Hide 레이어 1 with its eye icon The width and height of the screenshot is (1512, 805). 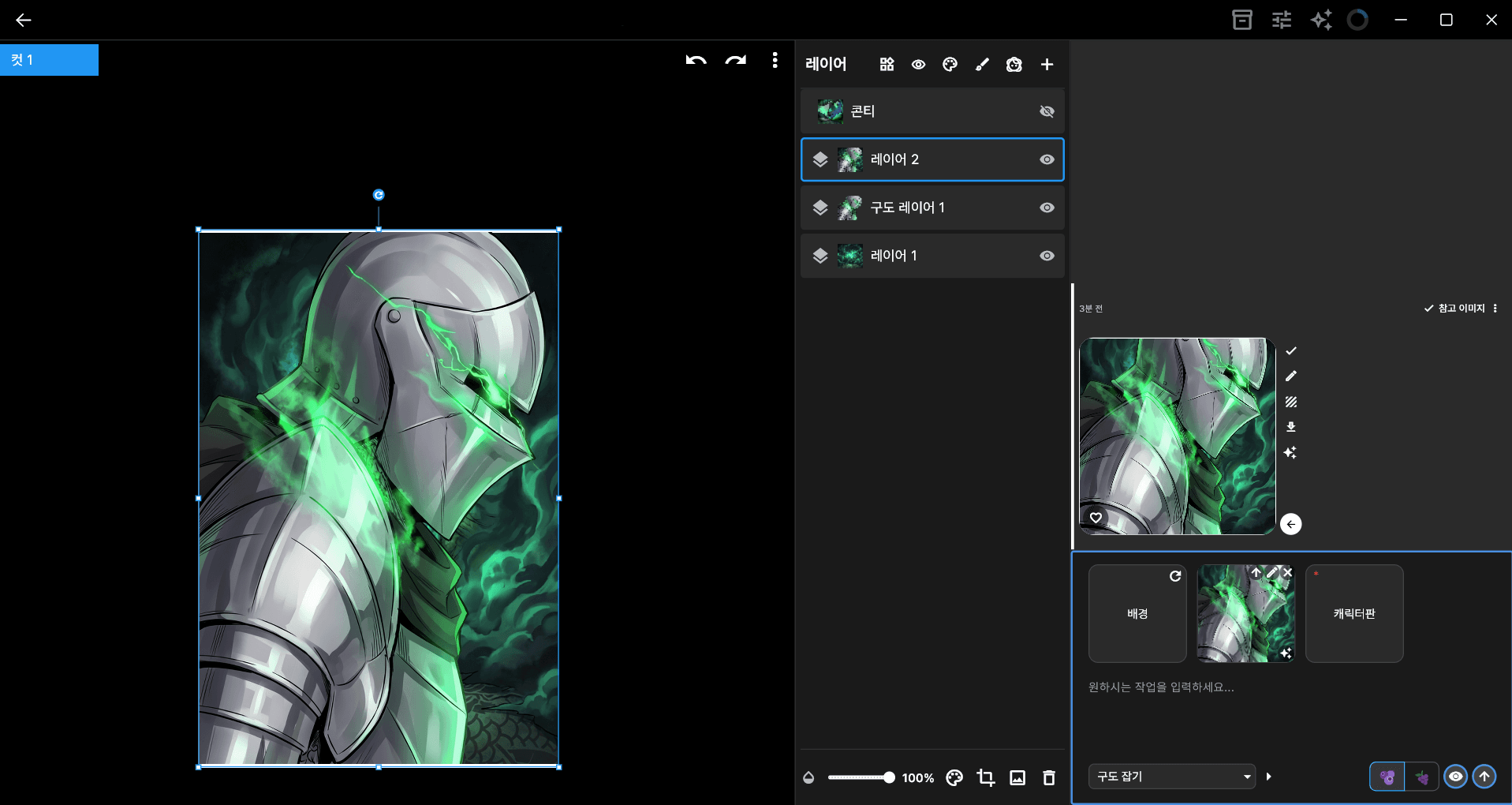click(x=1047, y=256)
